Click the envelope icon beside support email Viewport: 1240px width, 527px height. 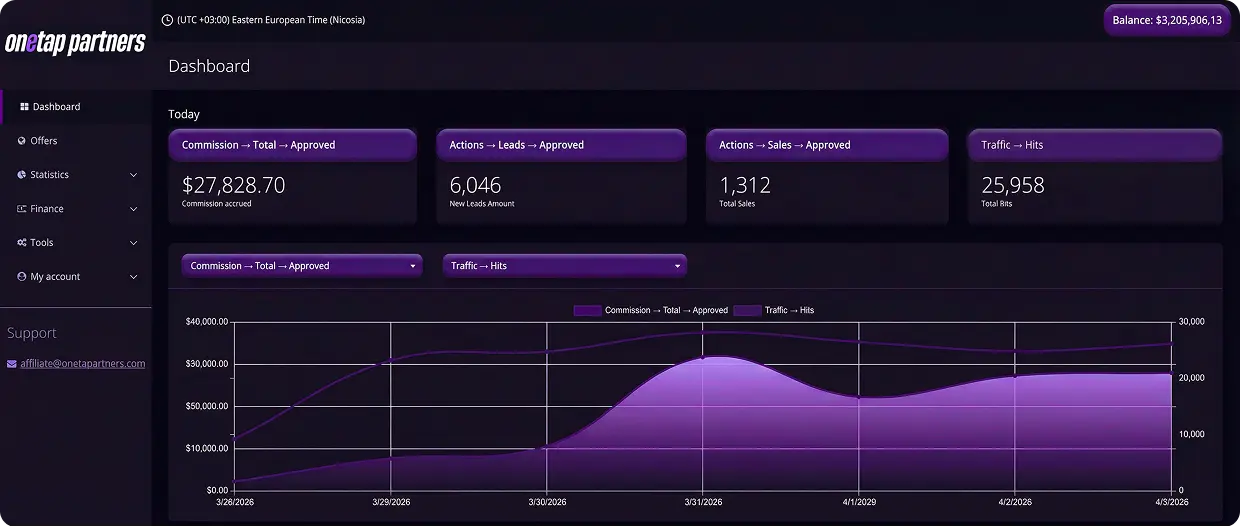tap(12, 364)
